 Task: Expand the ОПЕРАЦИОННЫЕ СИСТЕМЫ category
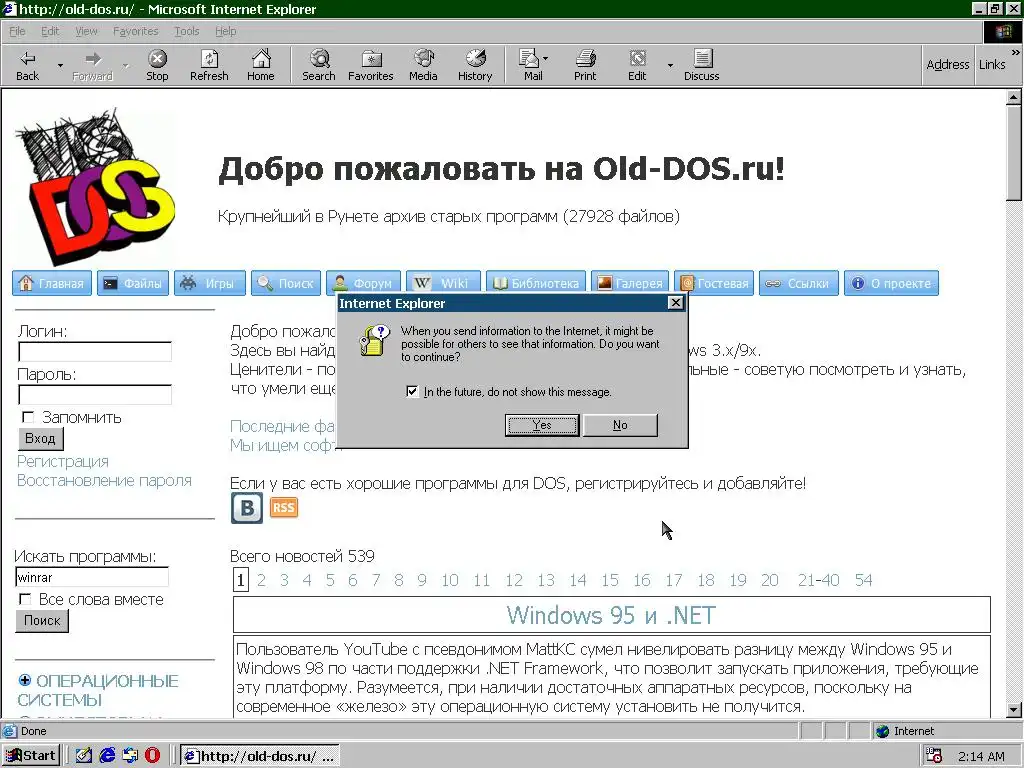(x=25, y=680)
